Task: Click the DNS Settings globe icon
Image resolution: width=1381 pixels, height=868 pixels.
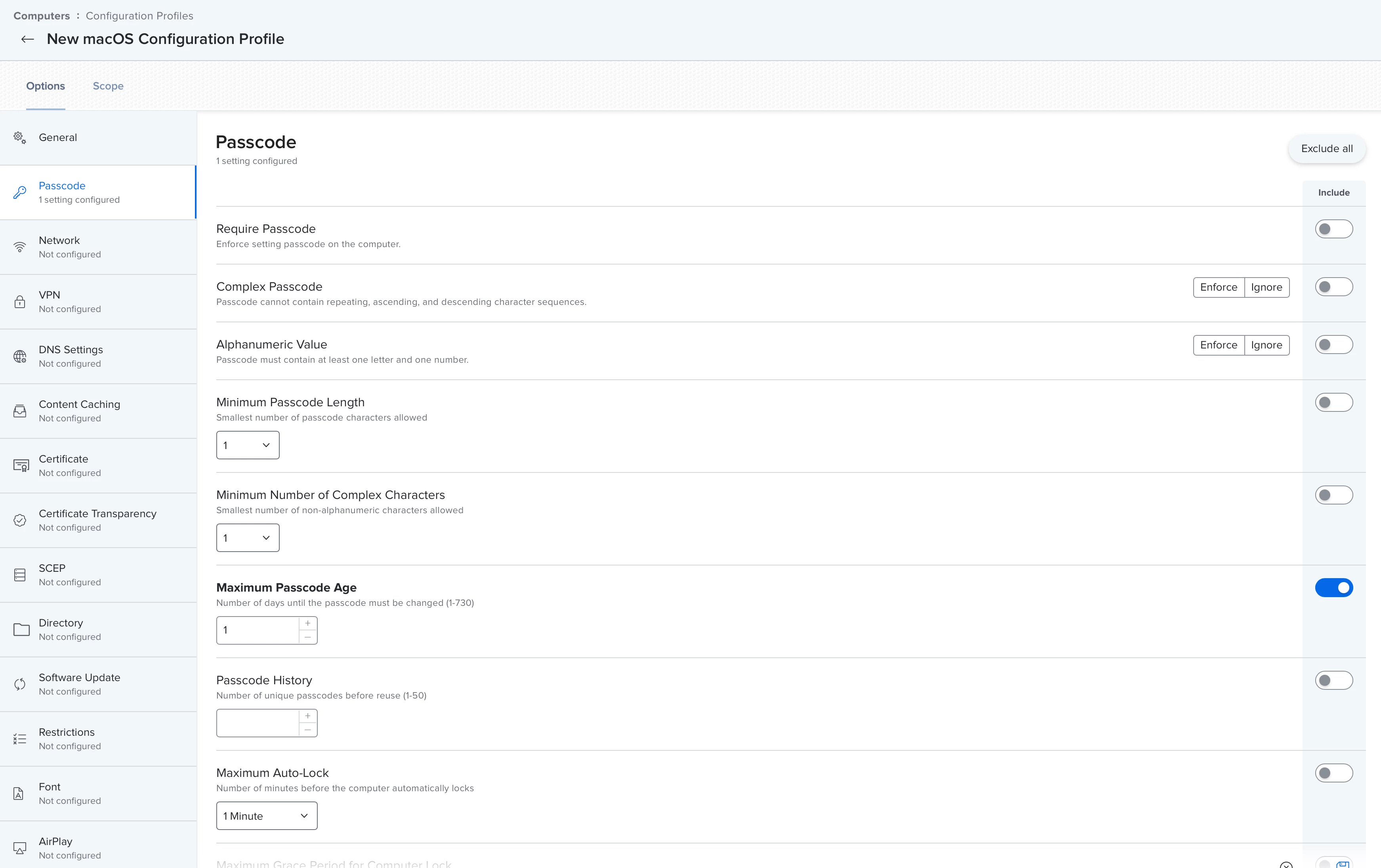Action: point(19,357)
